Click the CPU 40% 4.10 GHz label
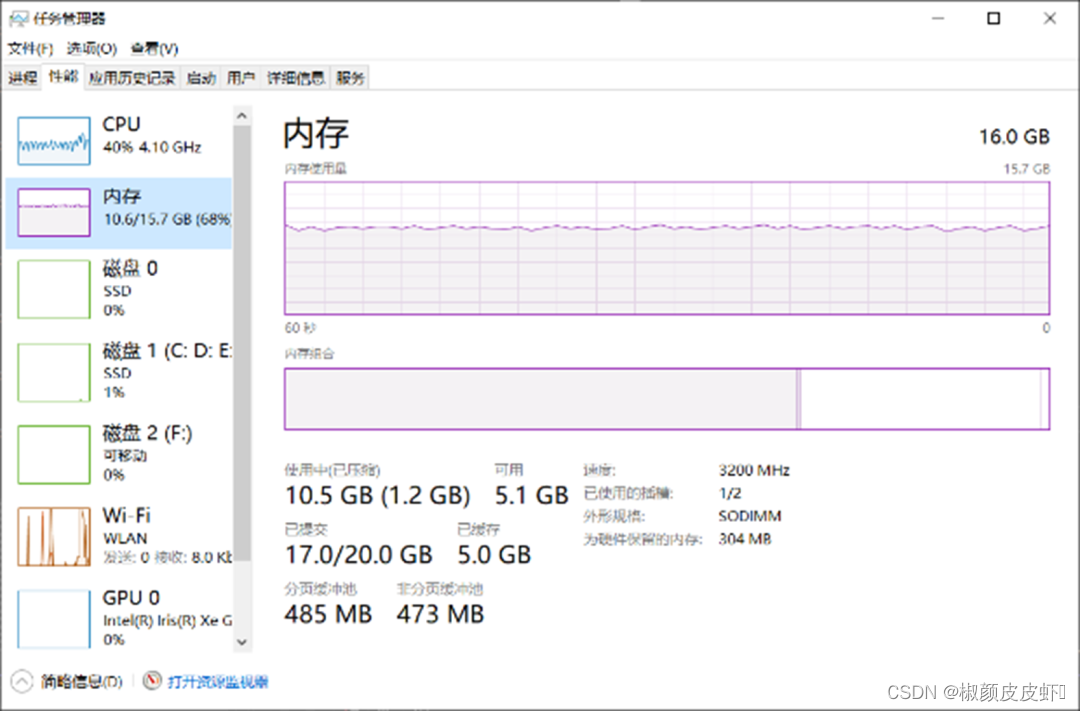The height and width of the screenshot is (711, 1080). pyautogui.click(x=152, y=135)
